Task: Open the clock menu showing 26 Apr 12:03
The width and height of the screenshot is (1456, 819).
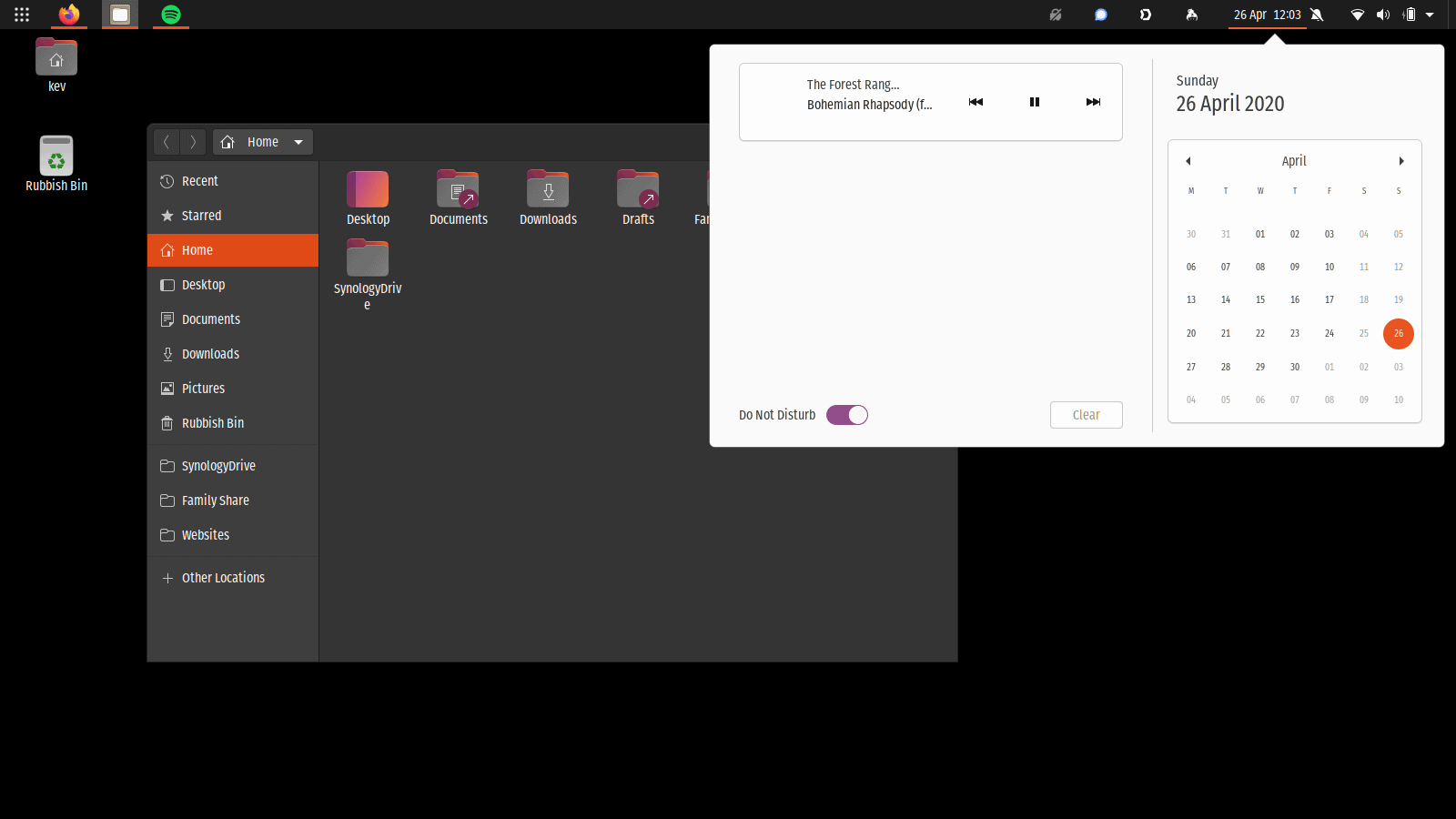Action: (x=1267, y=15)
